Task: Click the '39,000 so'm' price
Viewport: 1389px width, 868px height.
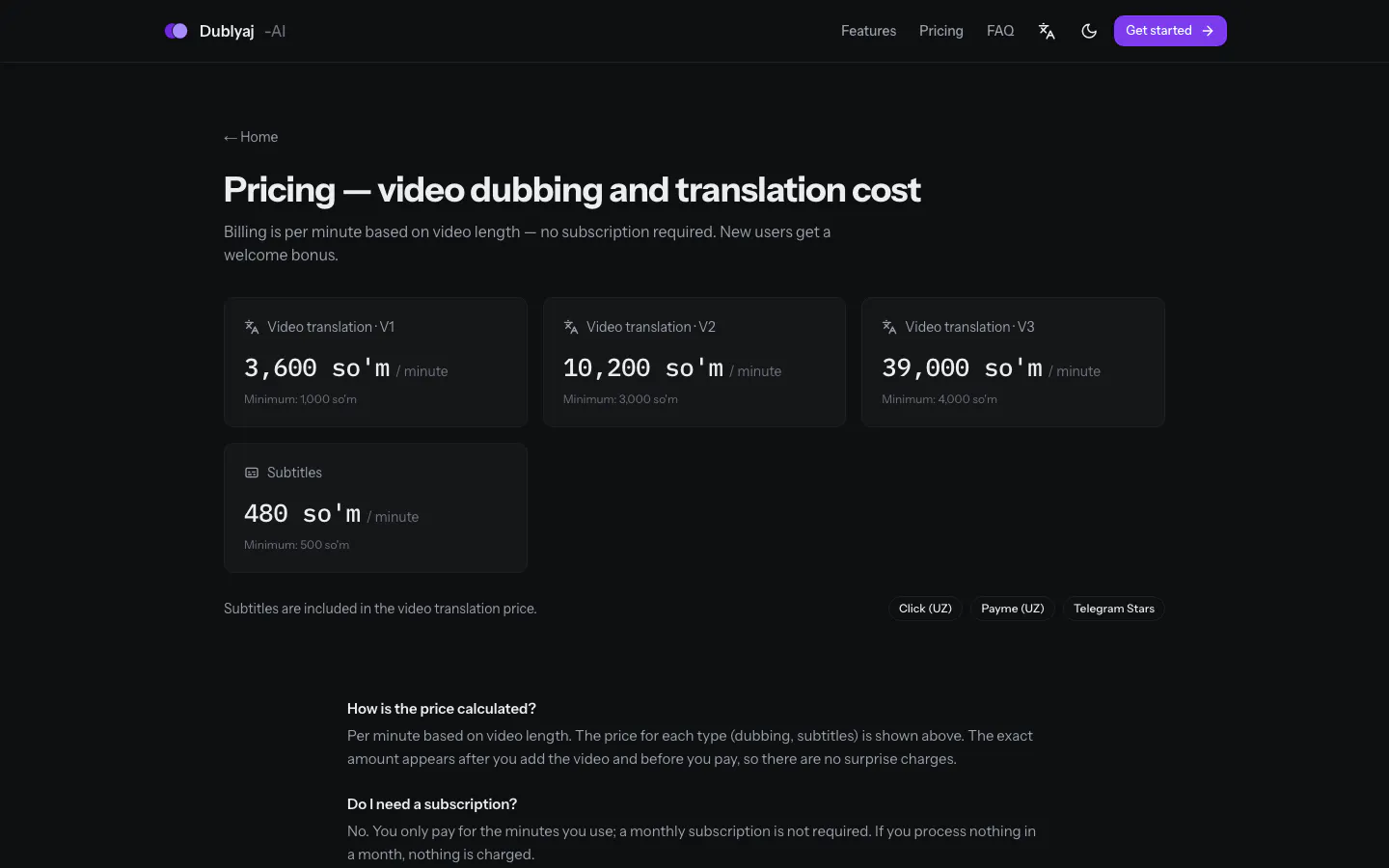Action: [962, 368]
